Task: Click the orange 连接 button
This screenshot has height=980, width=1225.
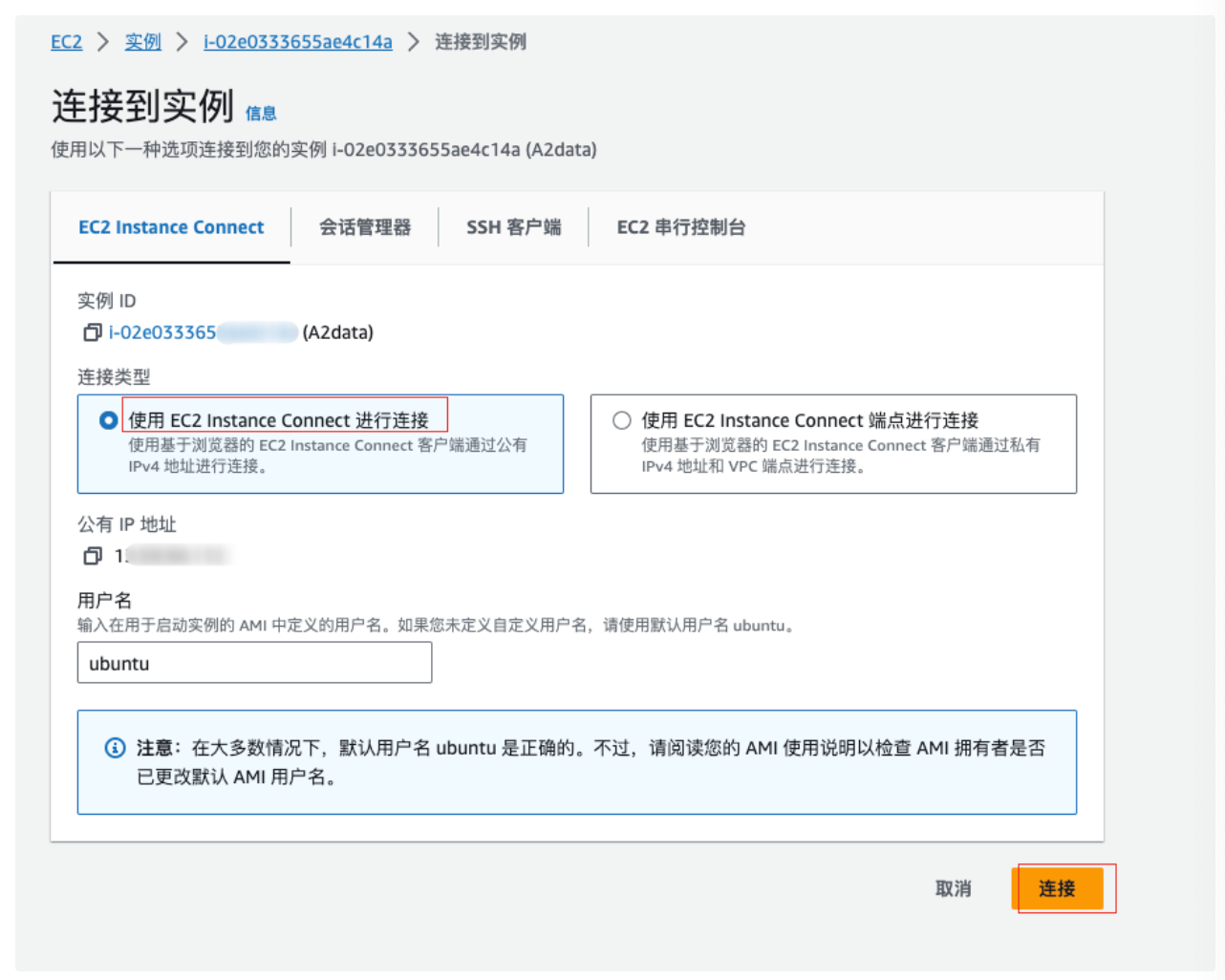Action: 1057,888
